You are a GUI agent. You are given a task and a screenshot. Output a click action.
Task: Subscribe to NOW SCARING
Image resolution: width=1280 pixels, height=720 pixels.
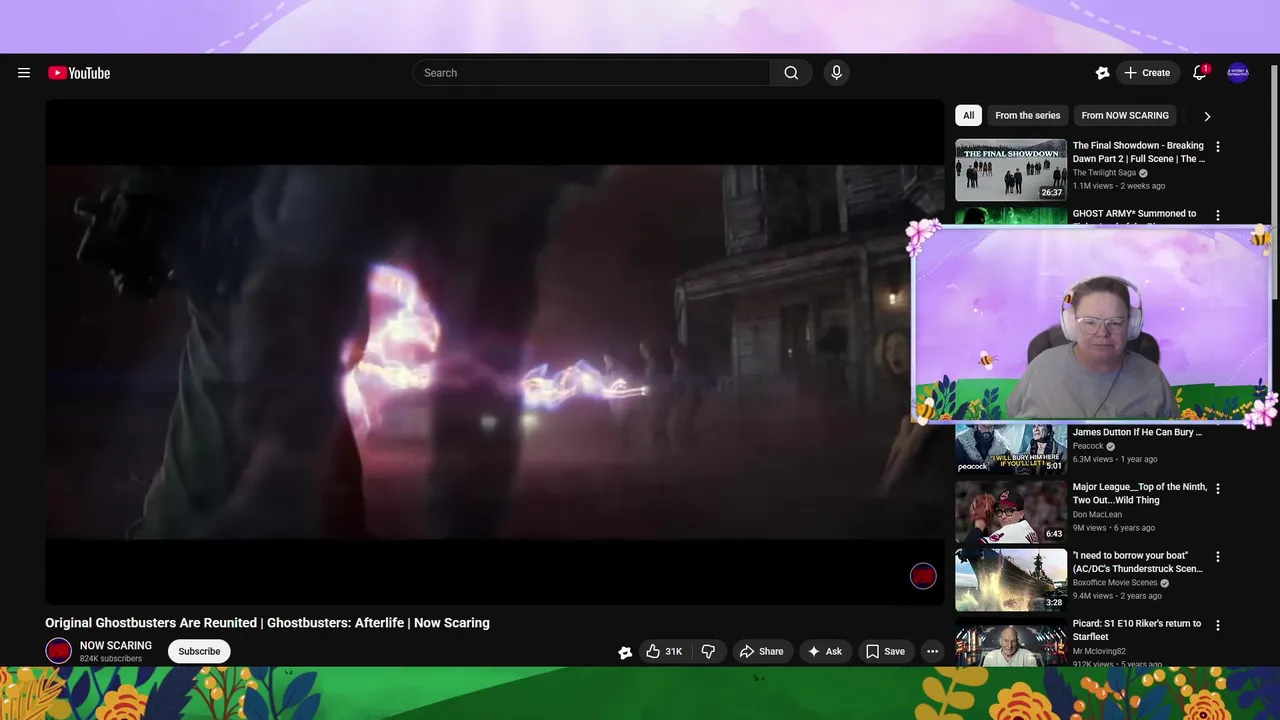(199, 651)
